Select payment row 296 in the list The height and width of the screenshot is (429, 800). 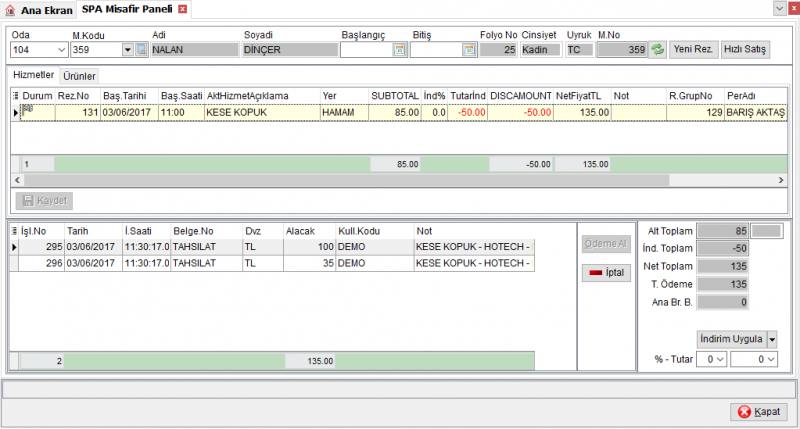click(x=272, y=263)
